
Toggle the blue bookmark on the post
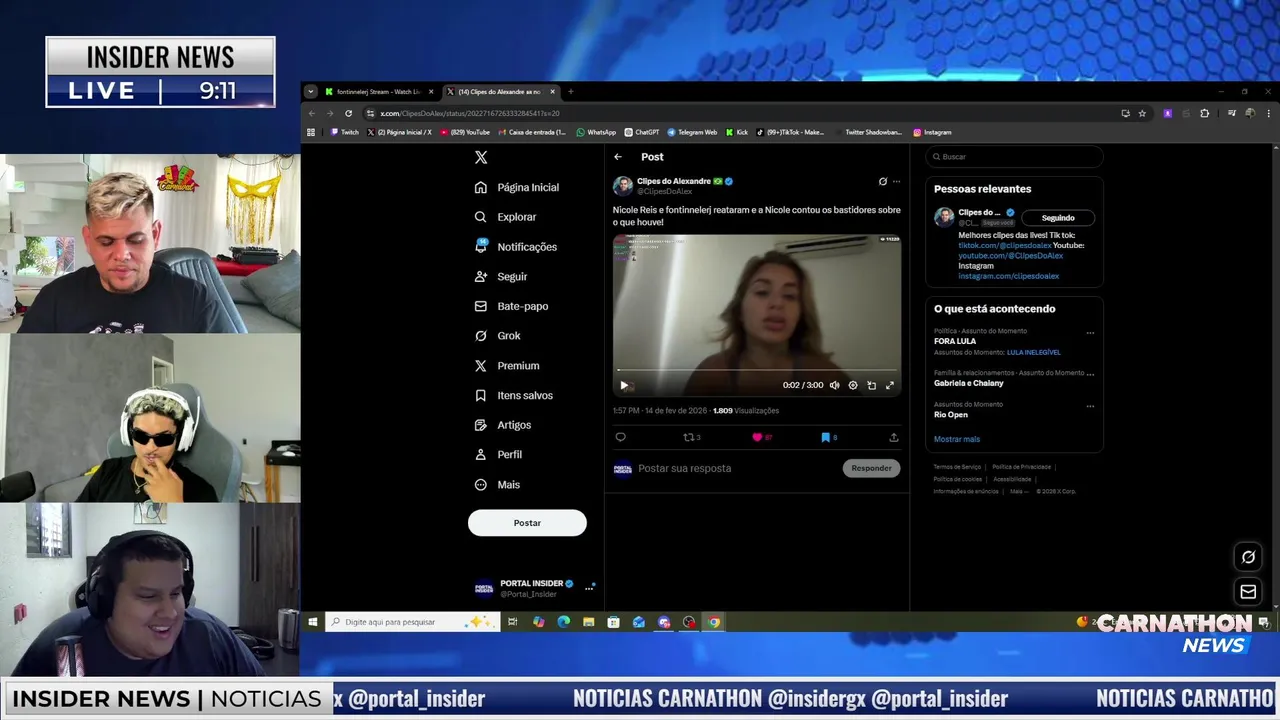pyautogui.click(x=825, y=437)
